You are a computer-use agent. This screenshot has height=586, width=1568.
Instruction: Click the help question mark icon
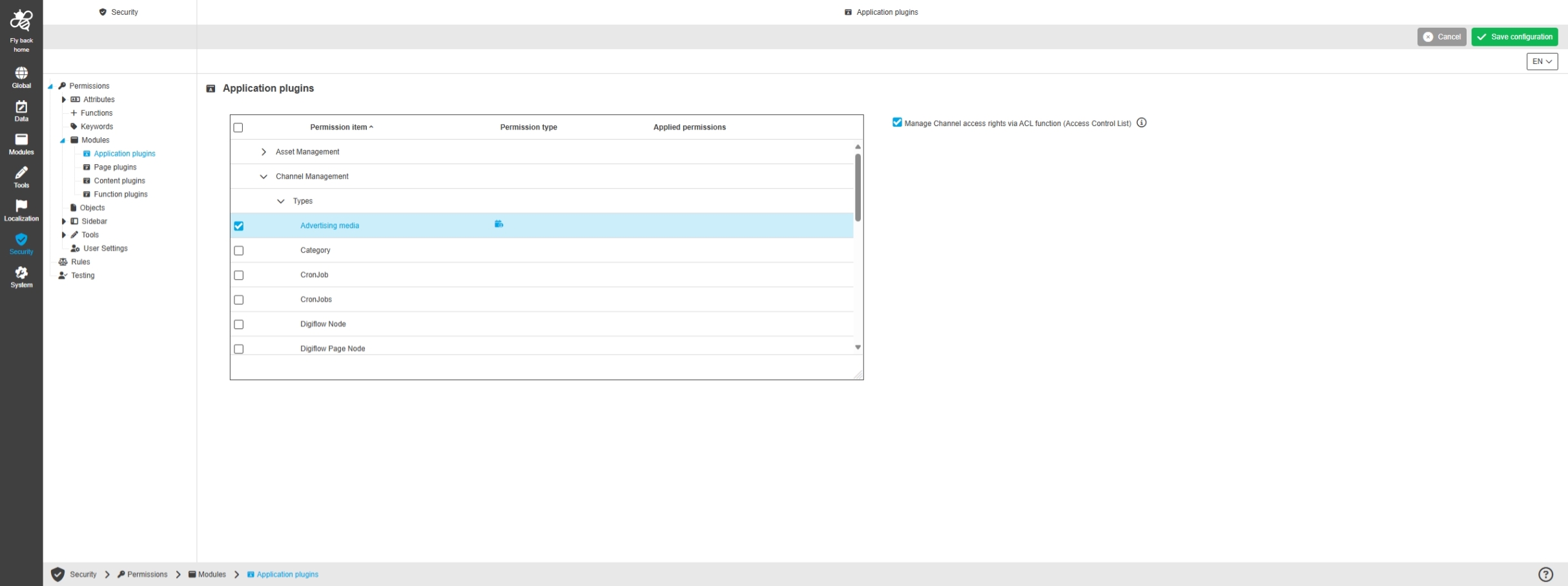pyautogui.click(x=1545, y=574)
